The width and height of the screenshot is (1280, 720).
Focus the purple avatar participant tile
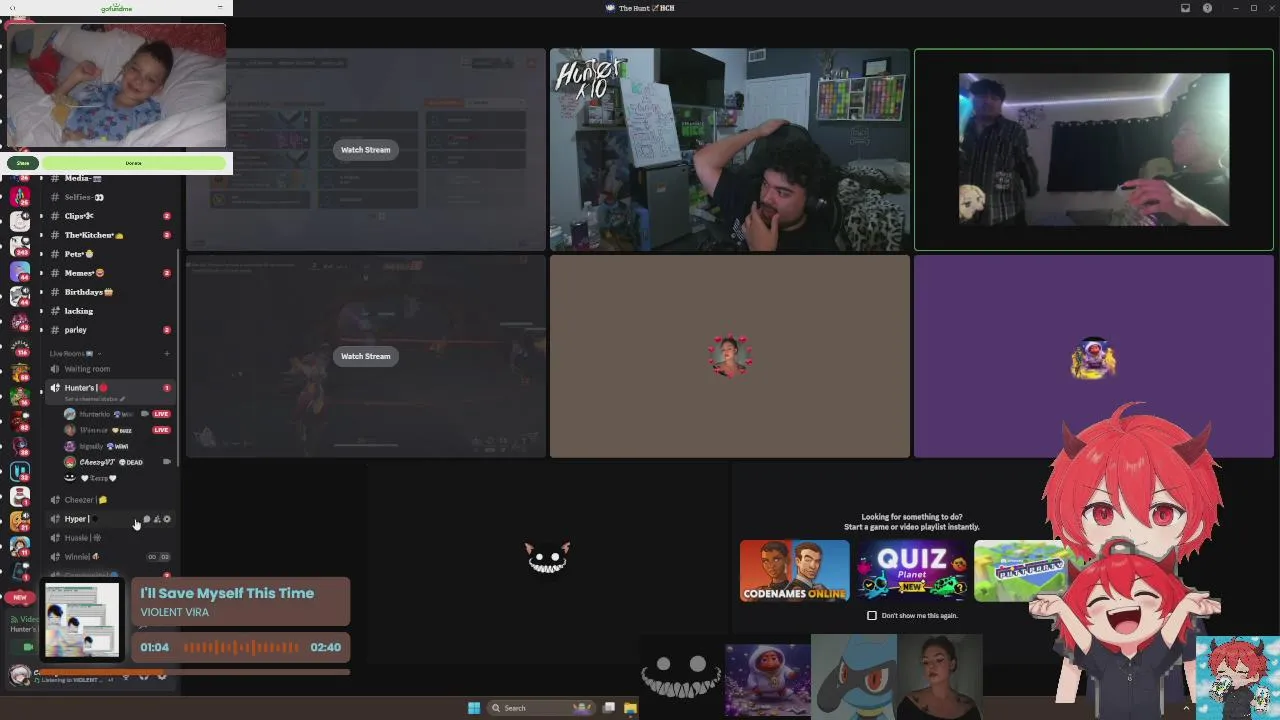[1094, 356]
